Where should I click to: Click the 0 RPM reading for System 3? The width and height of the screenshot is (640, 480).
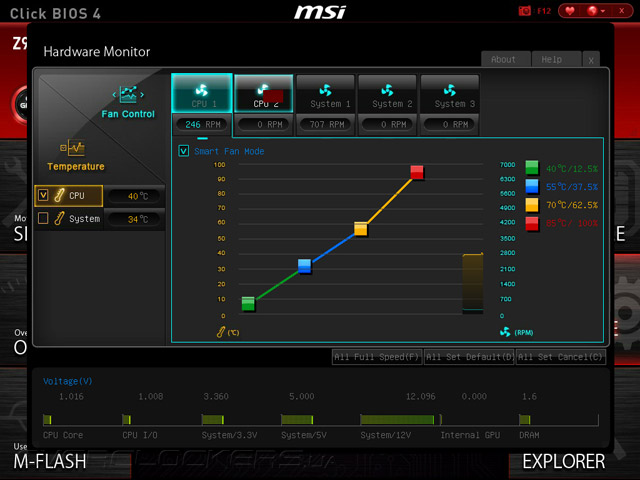[450, 124]
